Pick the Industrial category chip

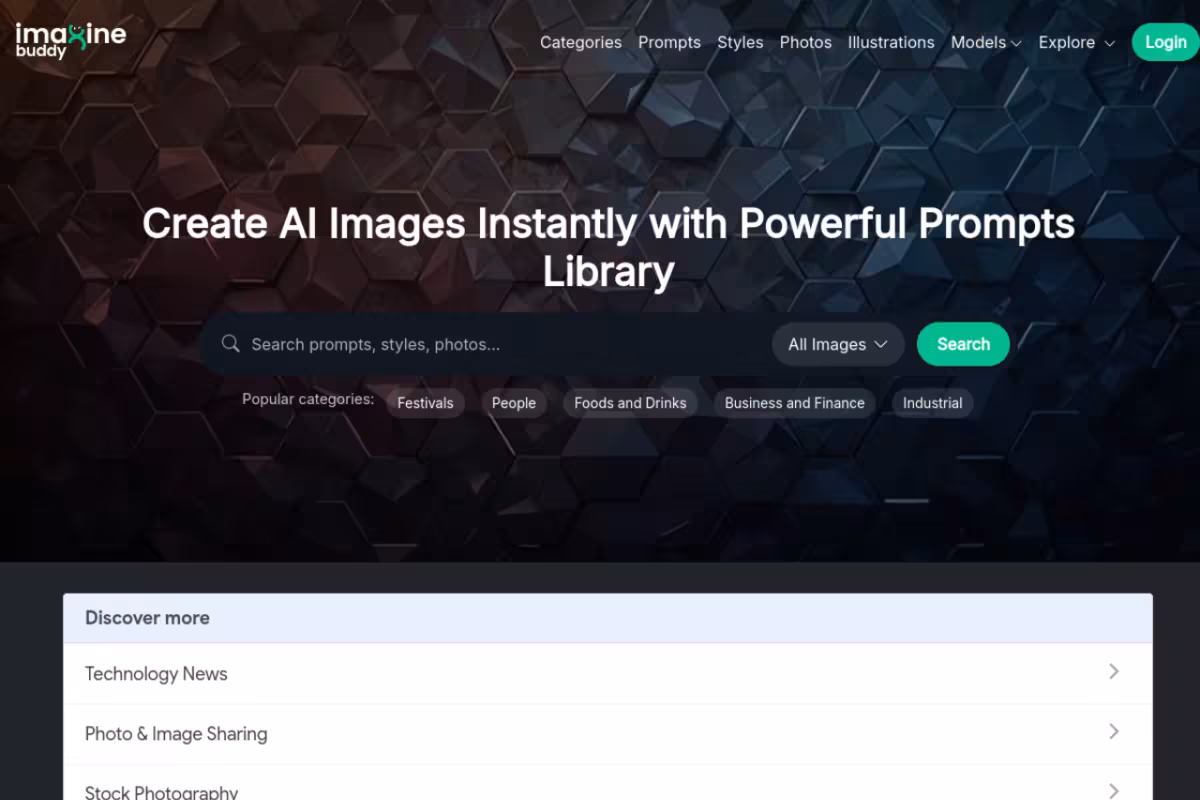pos(932,403)
